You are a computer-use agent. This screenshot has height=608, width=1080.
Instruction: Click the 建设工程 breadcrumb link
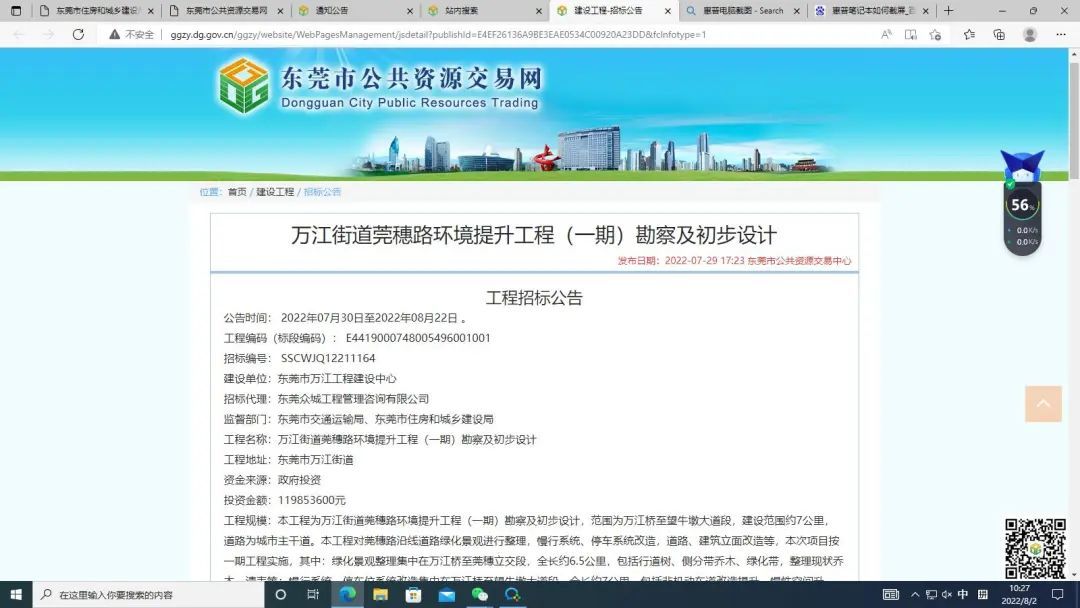[275, 192]
